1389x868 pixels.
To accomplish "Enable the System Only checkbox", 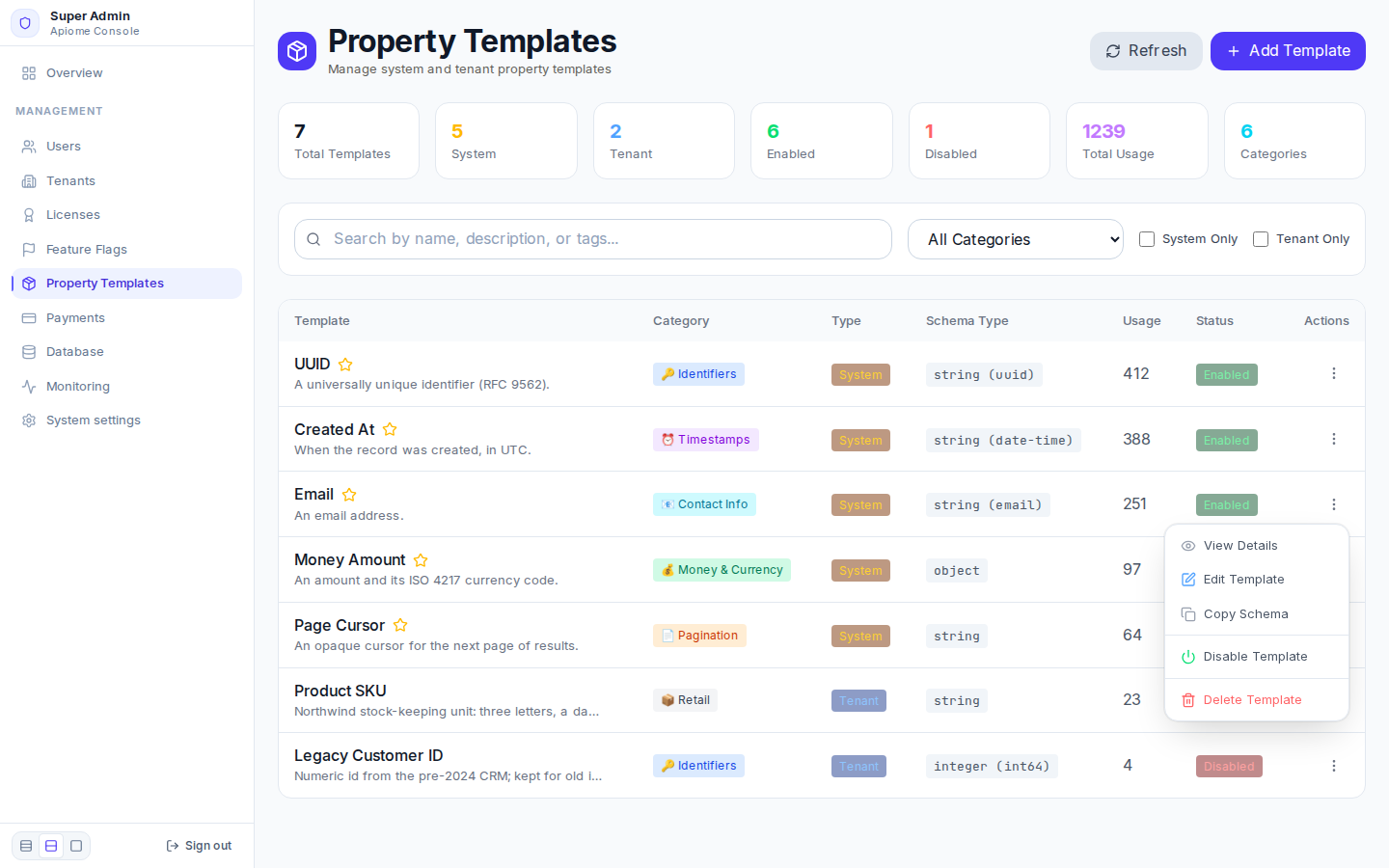I will point(1147,239).
